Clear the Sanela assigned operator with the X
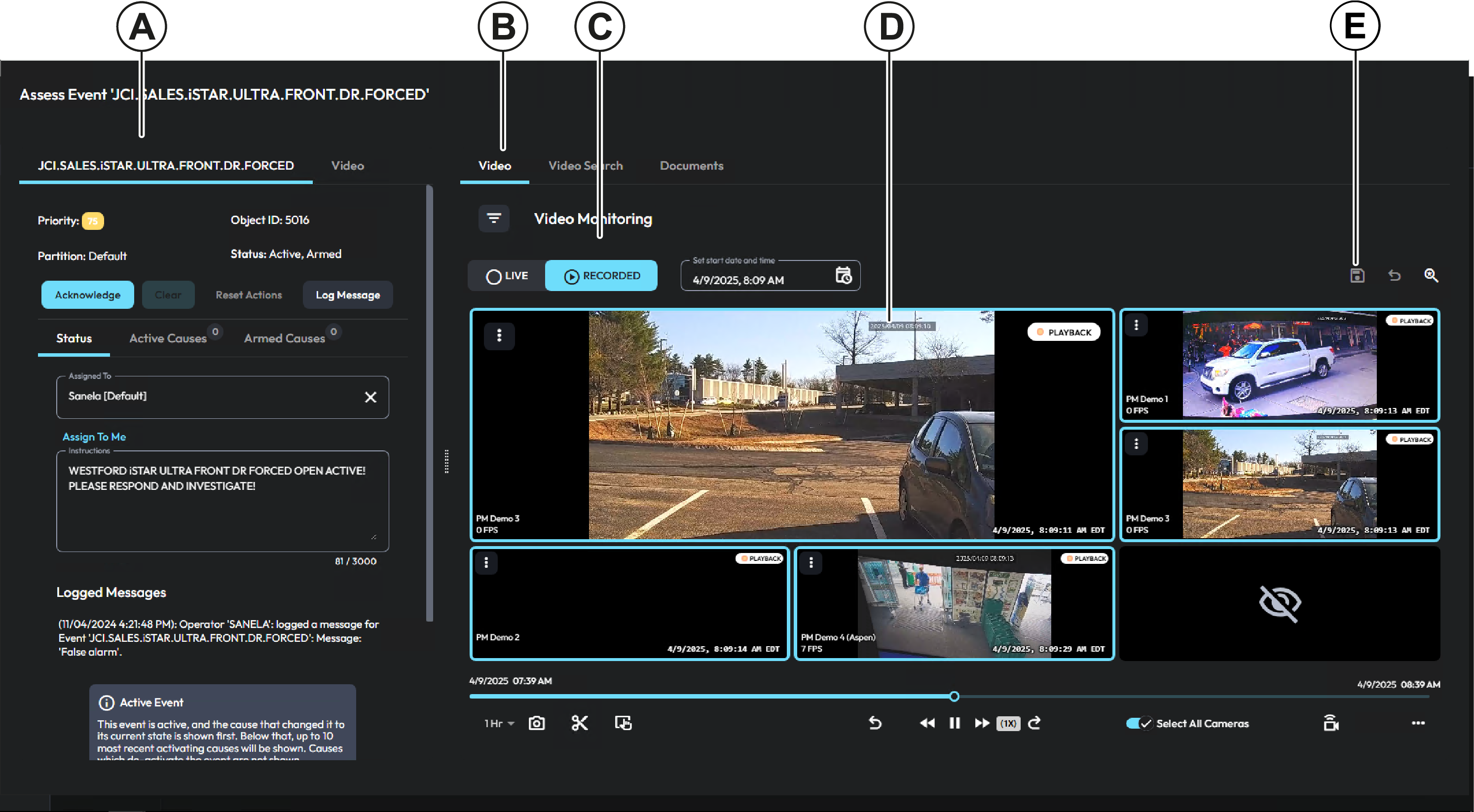The width and height of the screenshot is (1474, 812). pos(370,397)
